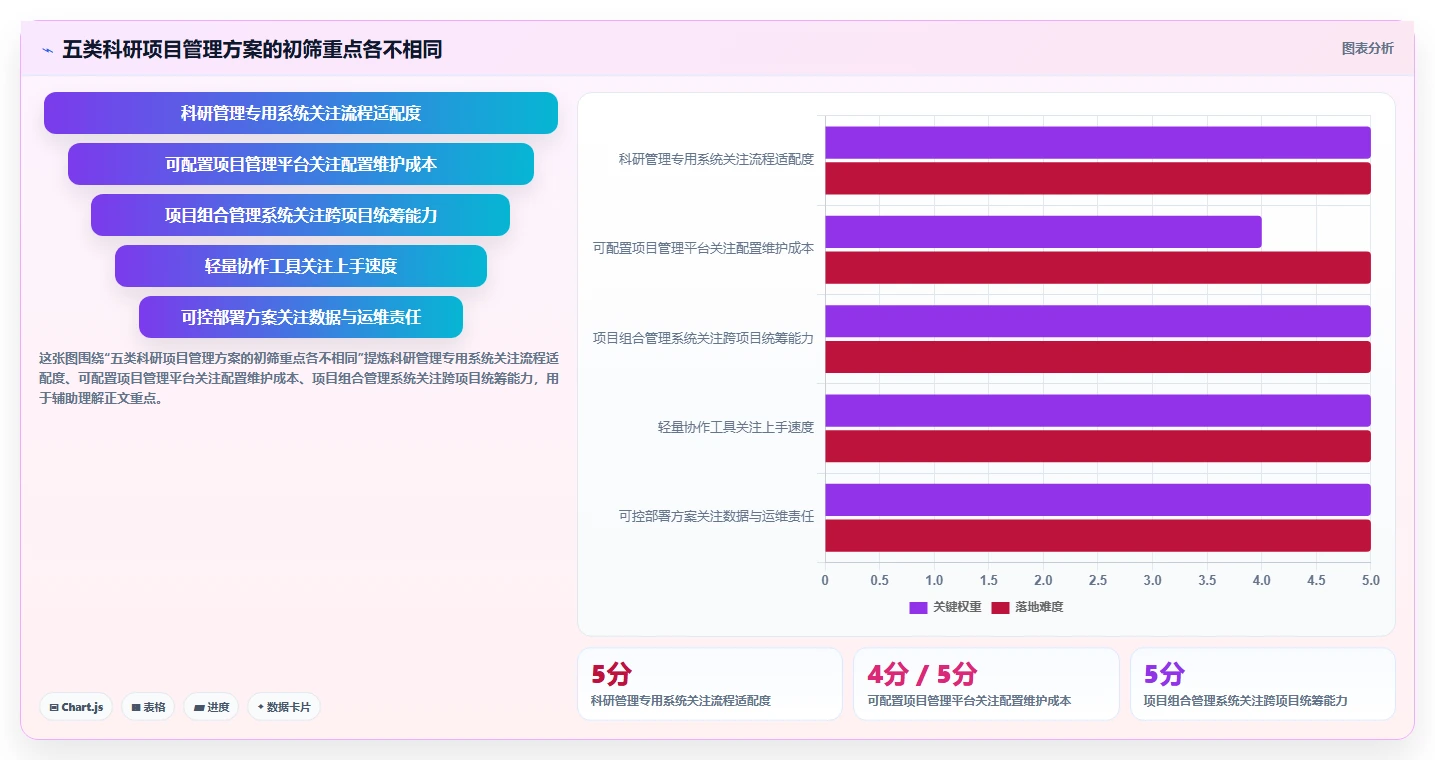Click the description paragraph starting 这张图围绕
The width and height of the screenshot is (1435, 760).
(x=299, y=377)
